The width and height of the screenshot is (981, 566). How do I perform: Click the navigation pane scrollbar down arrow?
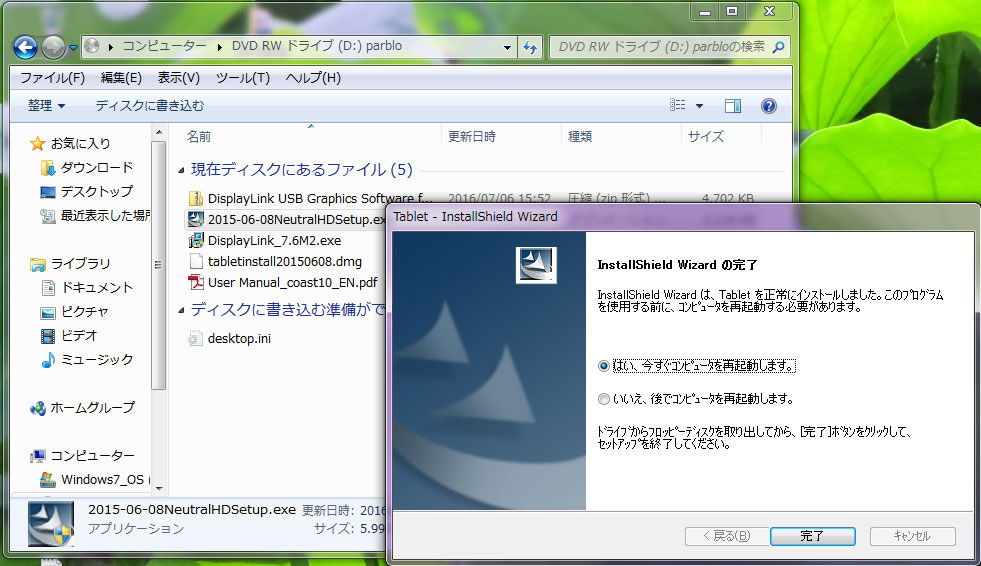159,488
